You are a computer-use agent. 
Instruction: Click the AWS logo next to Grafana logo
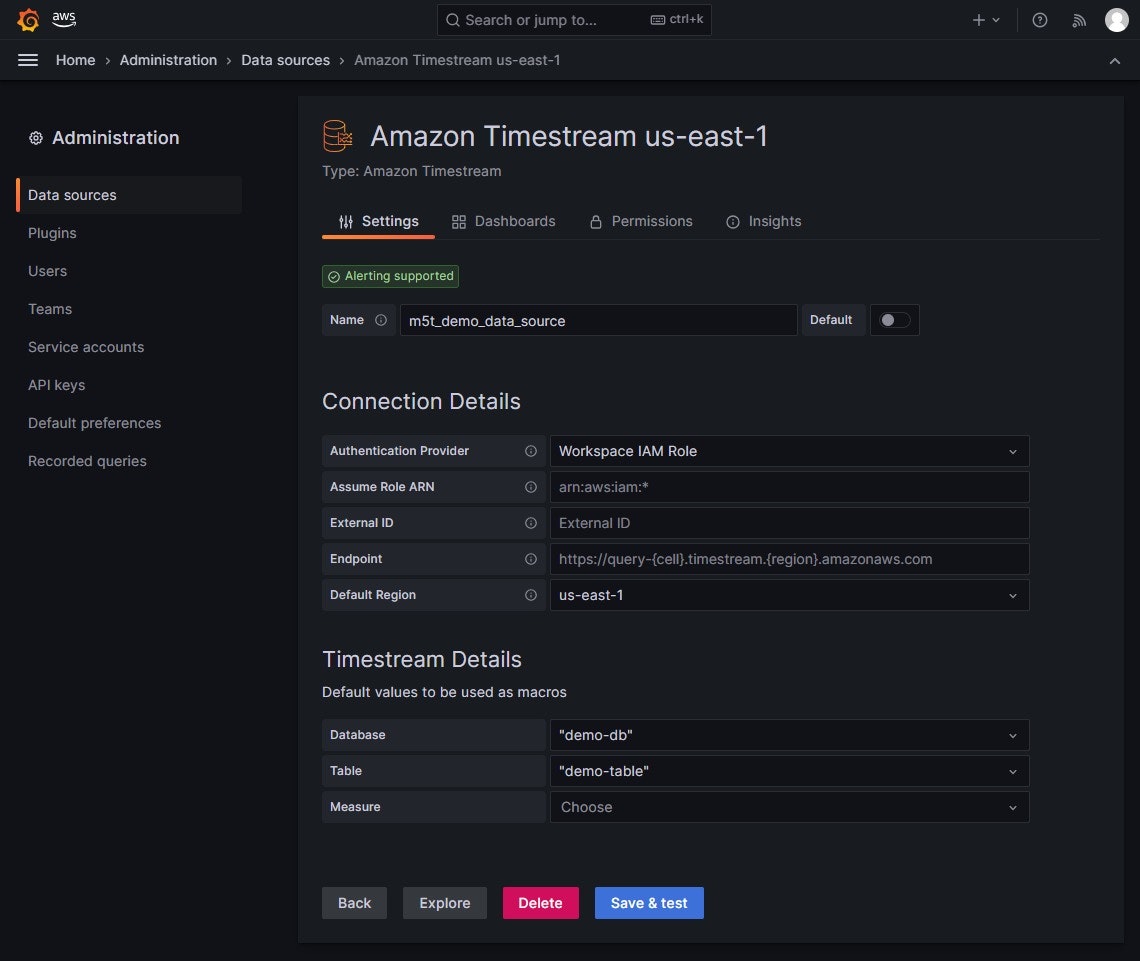pyautogui.click(x=63, y=19)
